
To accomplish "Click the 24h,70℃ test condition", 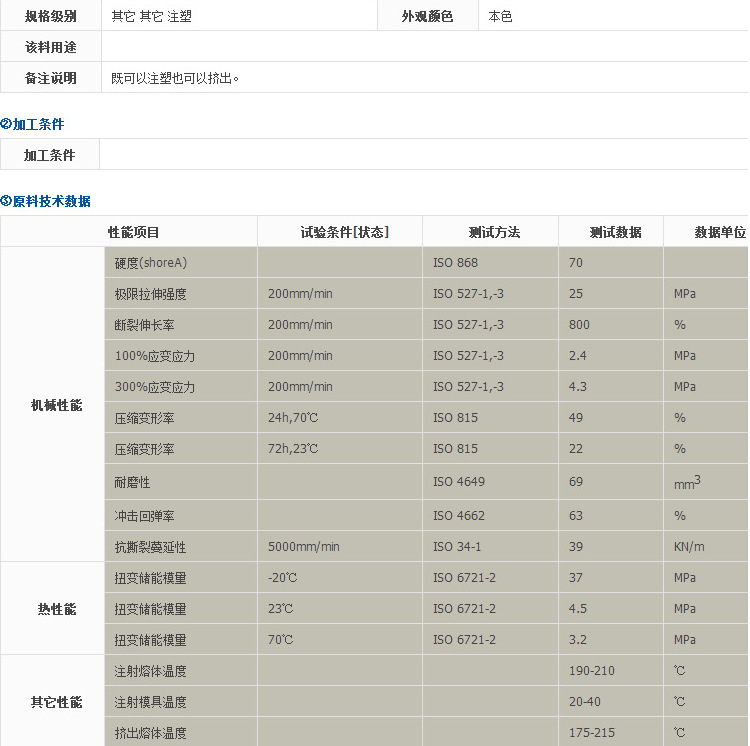I will pos(293,417).
